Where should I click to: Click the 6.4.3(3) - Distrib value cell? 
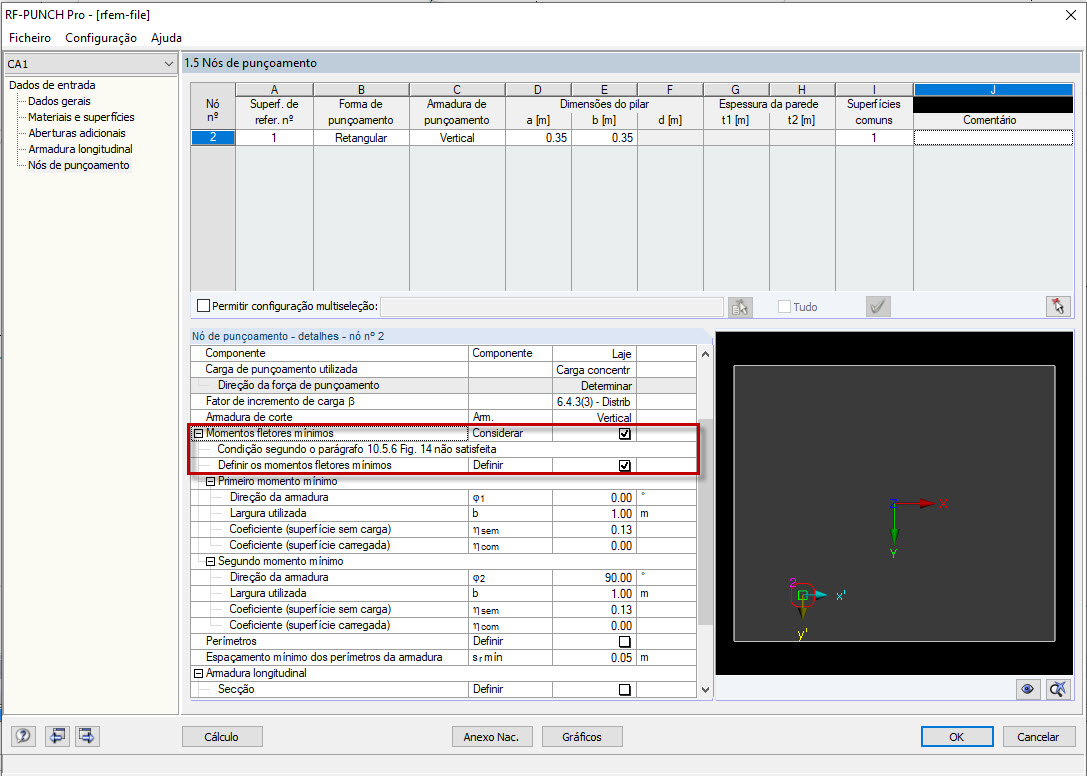[x=594, y=402]
